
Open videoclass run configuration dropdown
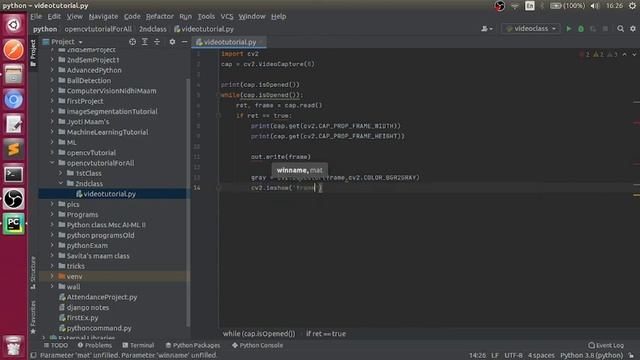531,29
